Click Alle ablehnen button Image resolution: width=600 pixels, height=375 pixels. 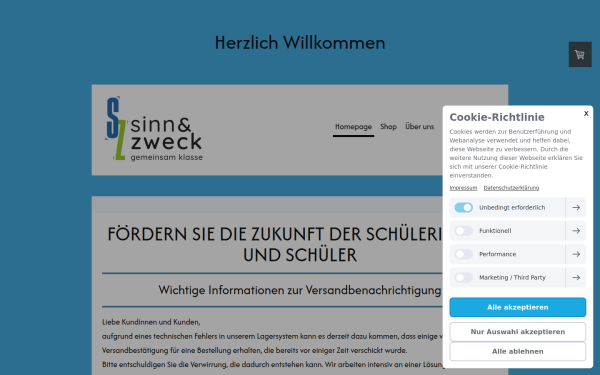pos(517,351)
